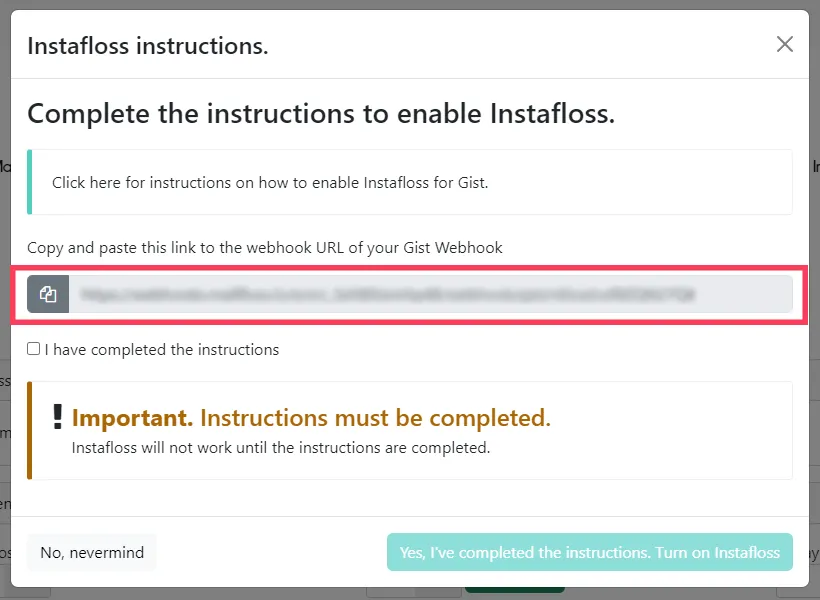Close the Instafloss instructions dialog

pos(784,44)
